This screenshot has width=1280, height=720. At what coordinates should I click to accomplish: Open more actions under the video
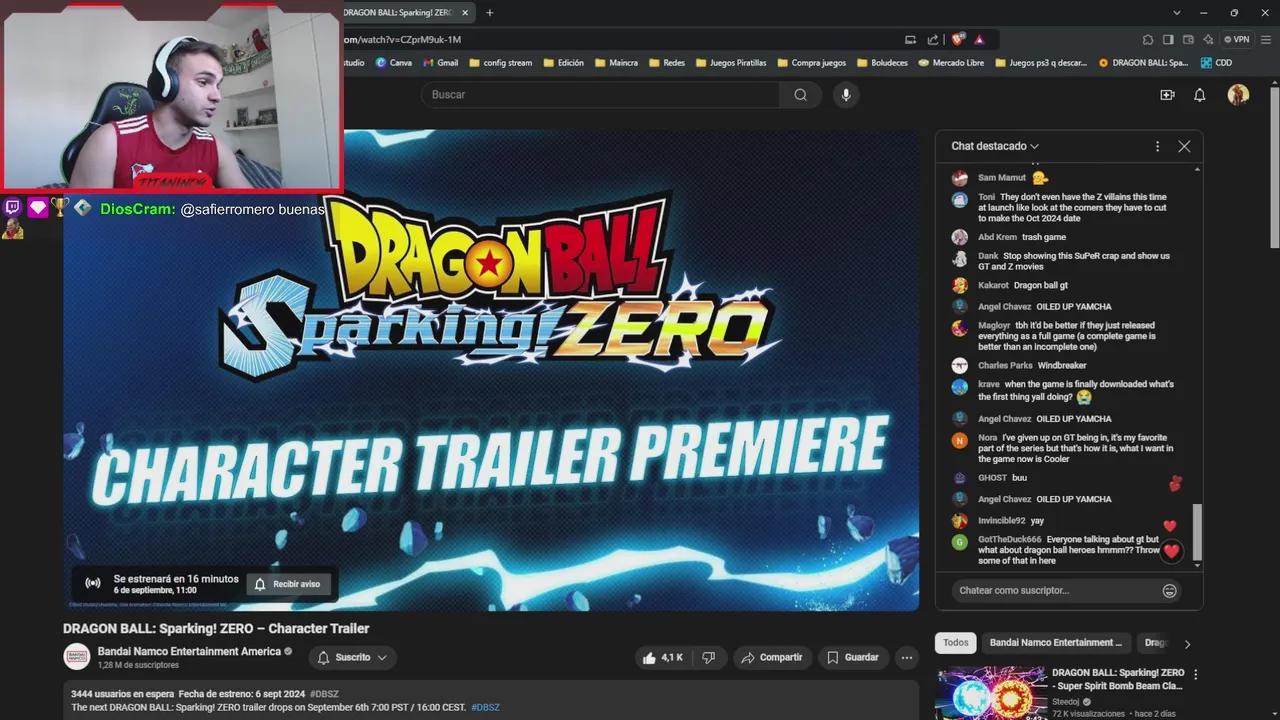907,658
